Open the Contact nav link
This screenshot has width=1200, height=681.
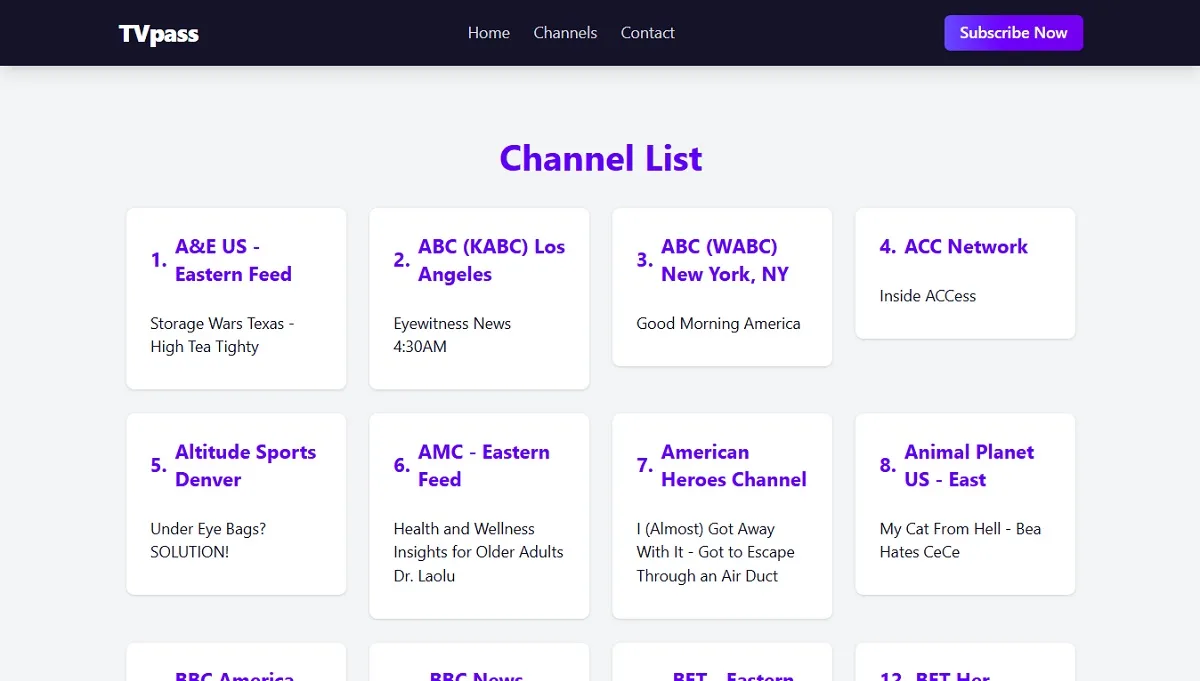tap(648, 33)
